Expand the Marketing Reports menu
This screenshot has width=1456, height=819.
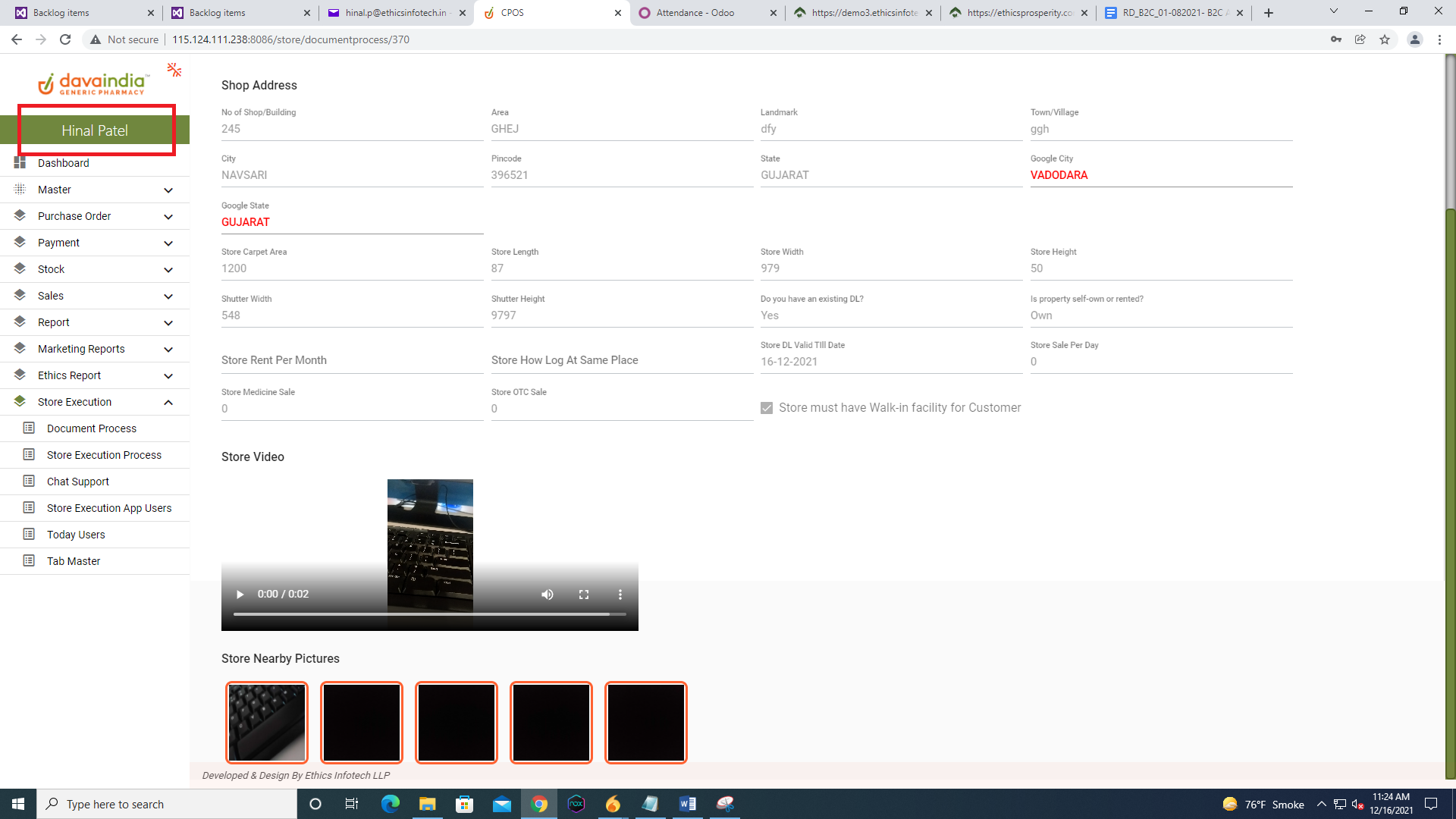click(168, 350)
